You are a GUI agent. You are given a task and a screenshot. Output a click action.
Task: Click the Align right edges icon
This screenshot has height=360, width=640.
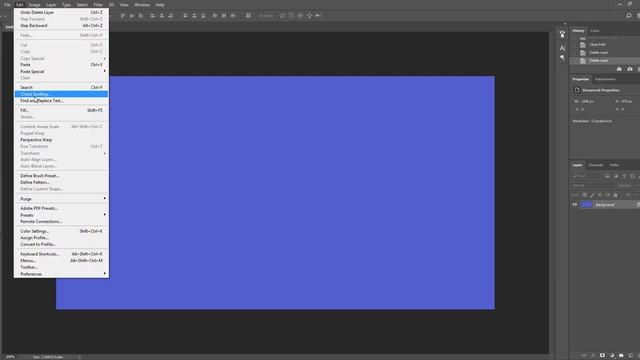pos(171,16)
